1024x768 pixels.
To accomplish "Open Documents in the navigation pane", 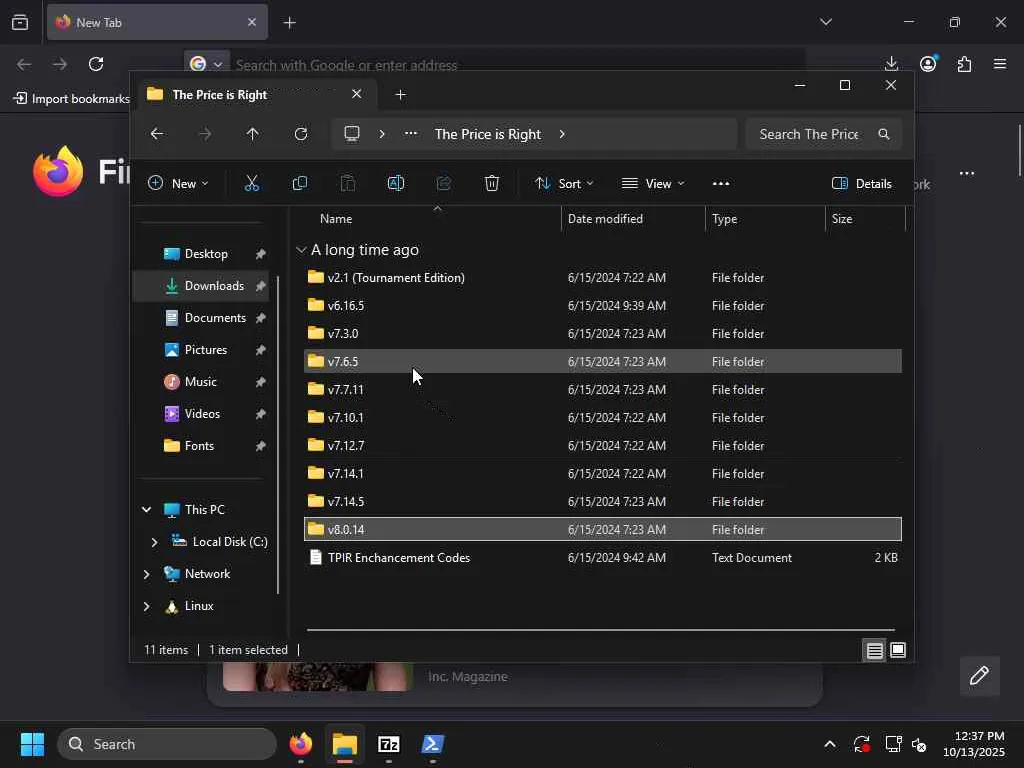I will point(201,318).
